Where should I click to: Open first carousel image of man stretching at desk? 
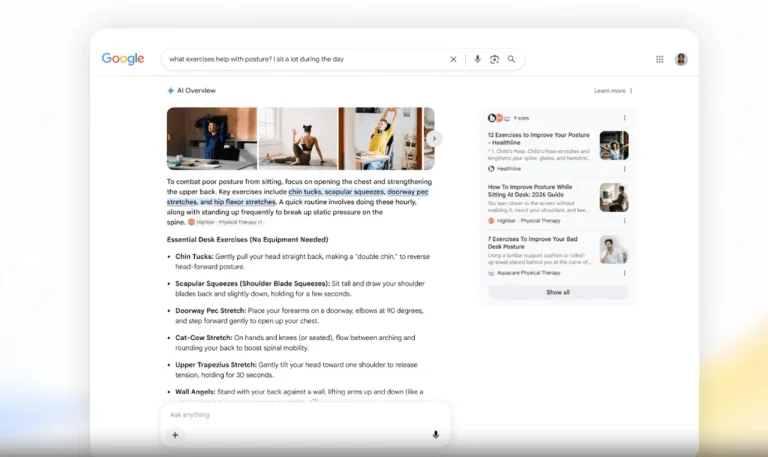[x=212, y=139]
